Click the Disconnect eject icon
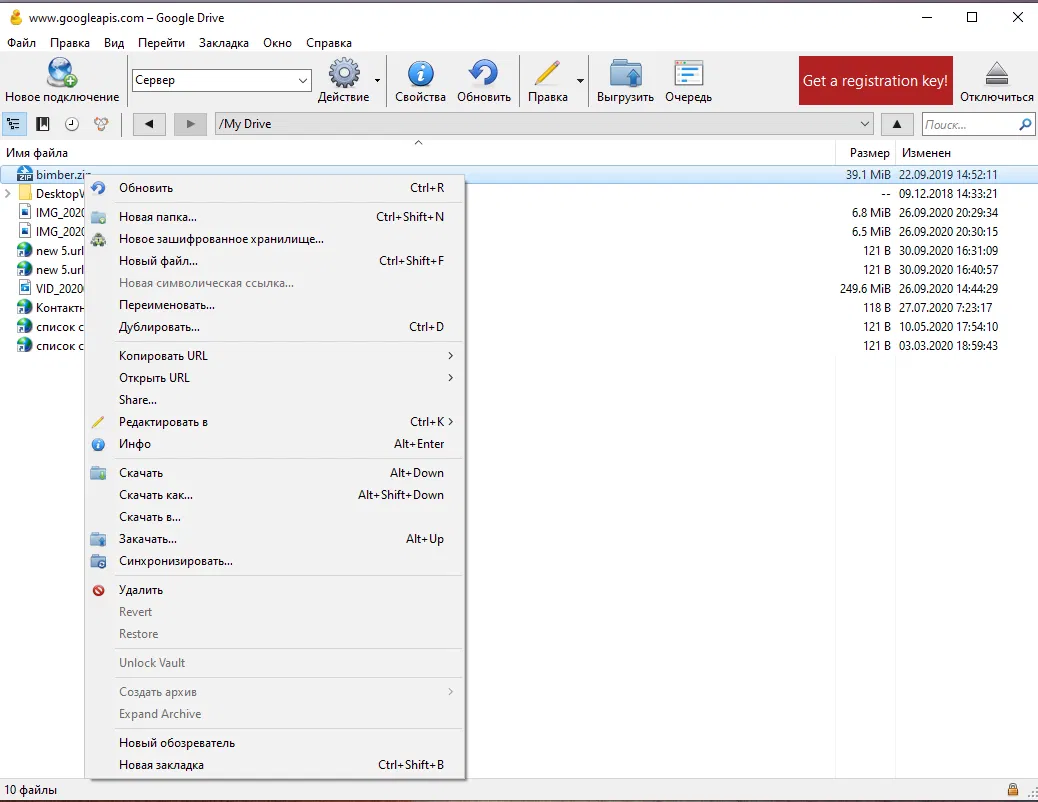Viewport: 1038px width, 802px height. click(x=996, y=73)
